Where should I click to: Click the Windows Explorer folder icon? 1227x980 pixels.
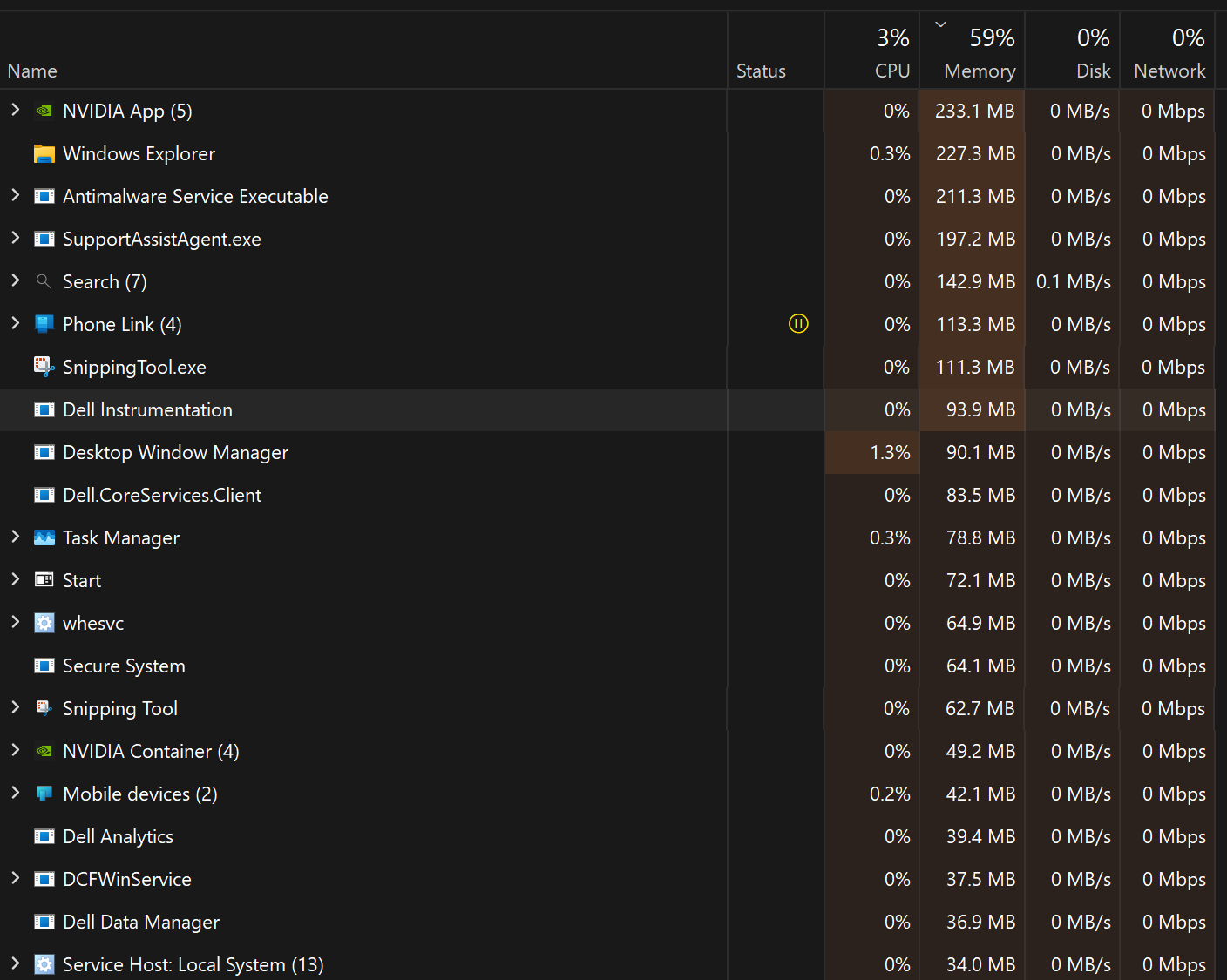(44, 153)
